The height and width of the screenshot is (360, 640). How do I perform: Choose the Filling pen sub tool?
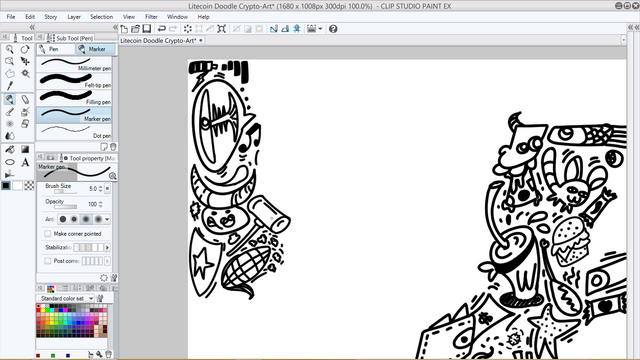pos(74,98)
